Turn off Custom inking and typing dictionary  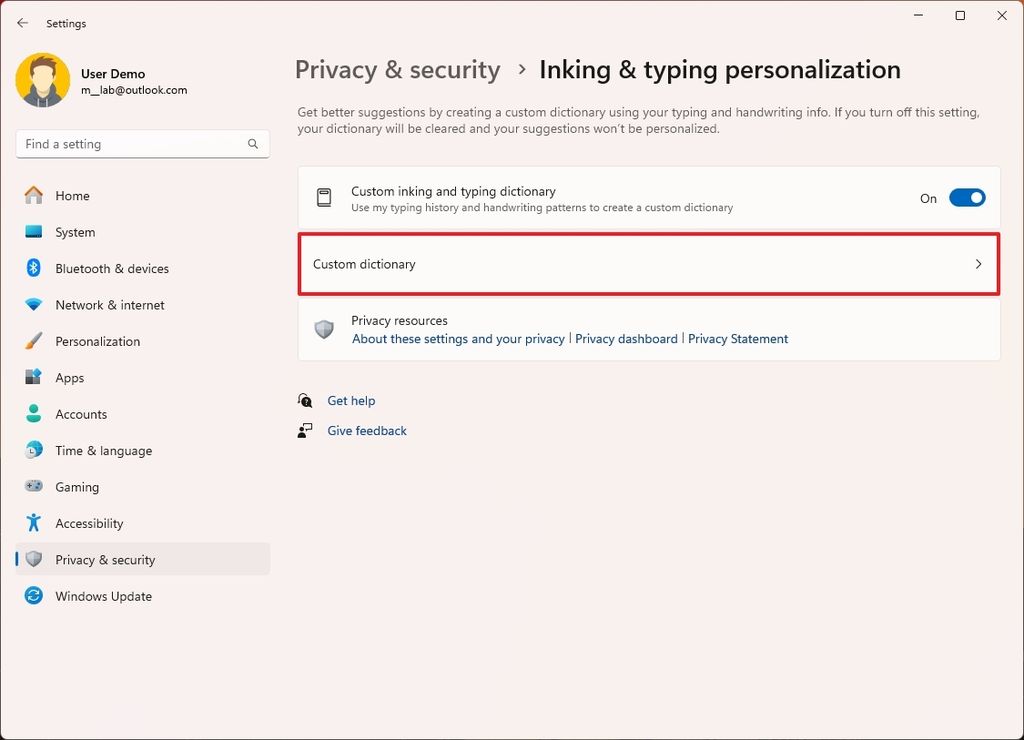pos(966,197)
